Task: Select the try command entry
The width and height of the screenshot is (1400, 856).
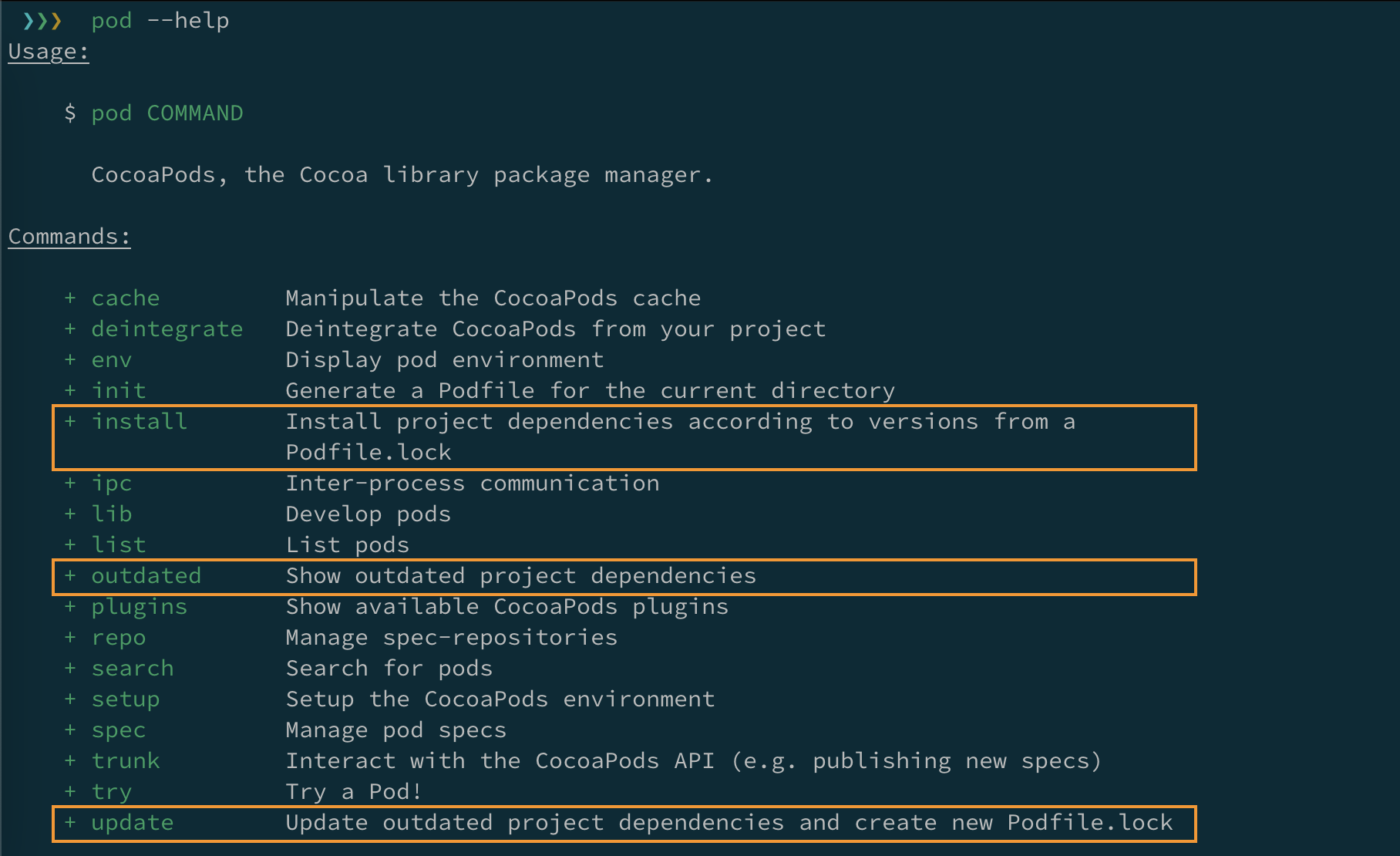Action: point(112,791)
